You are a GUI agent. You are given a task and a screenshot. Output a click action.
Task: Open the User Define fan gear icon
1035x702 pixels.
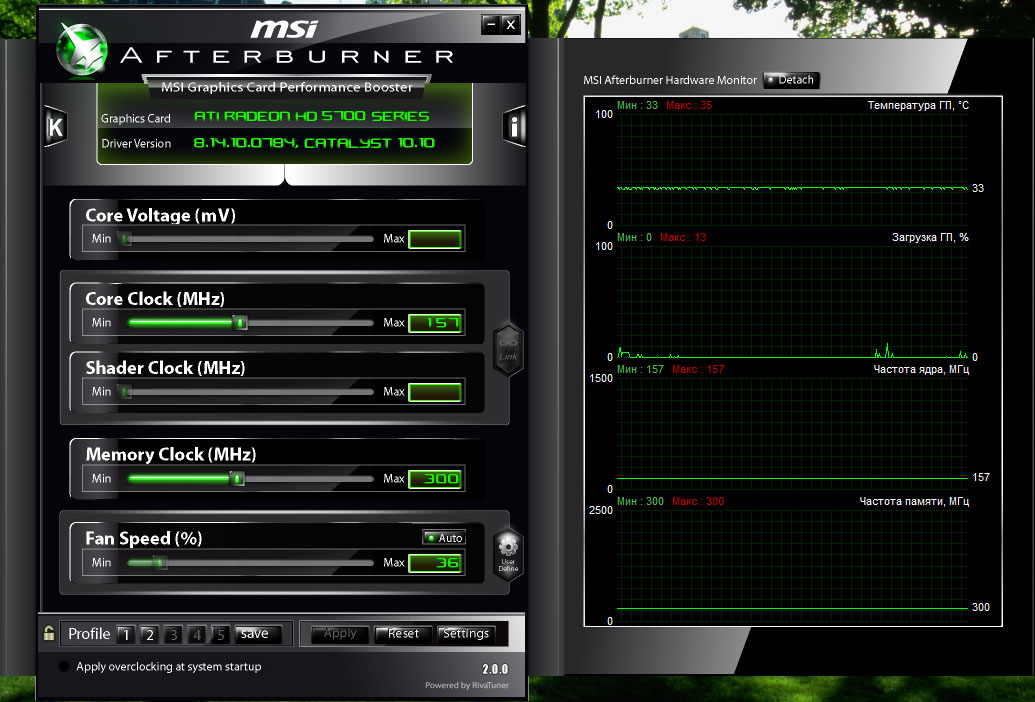click(x=508, y=554)
